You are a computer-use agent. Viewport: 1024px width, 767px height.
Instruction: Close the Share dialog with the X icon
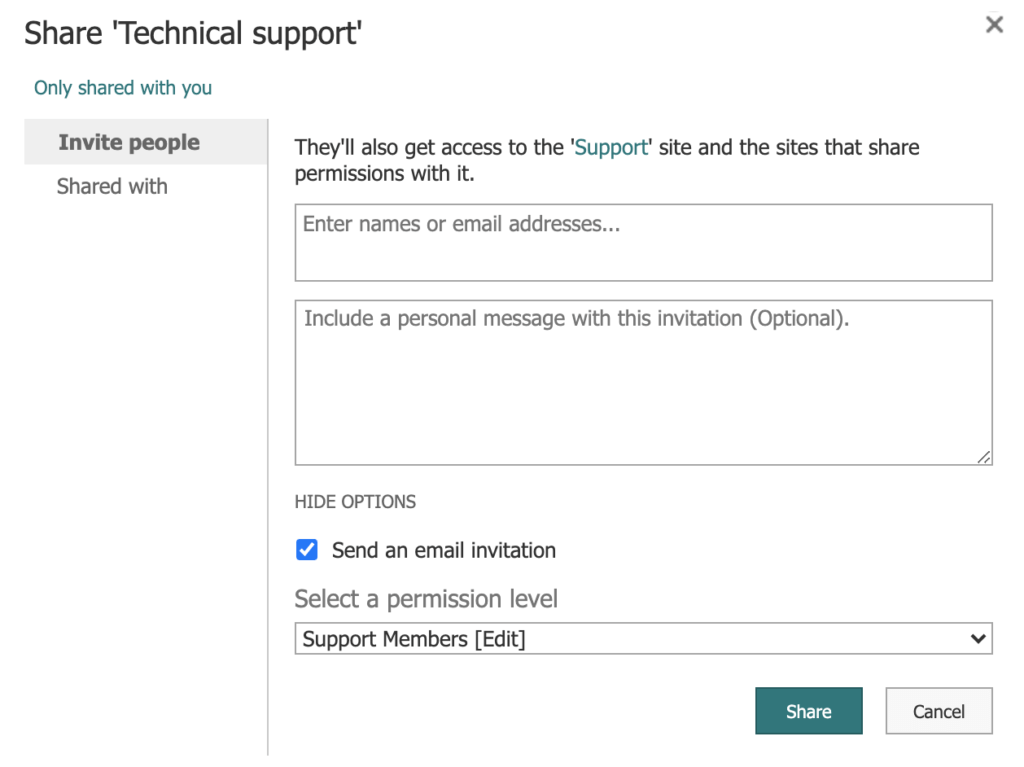click(994, 25)
